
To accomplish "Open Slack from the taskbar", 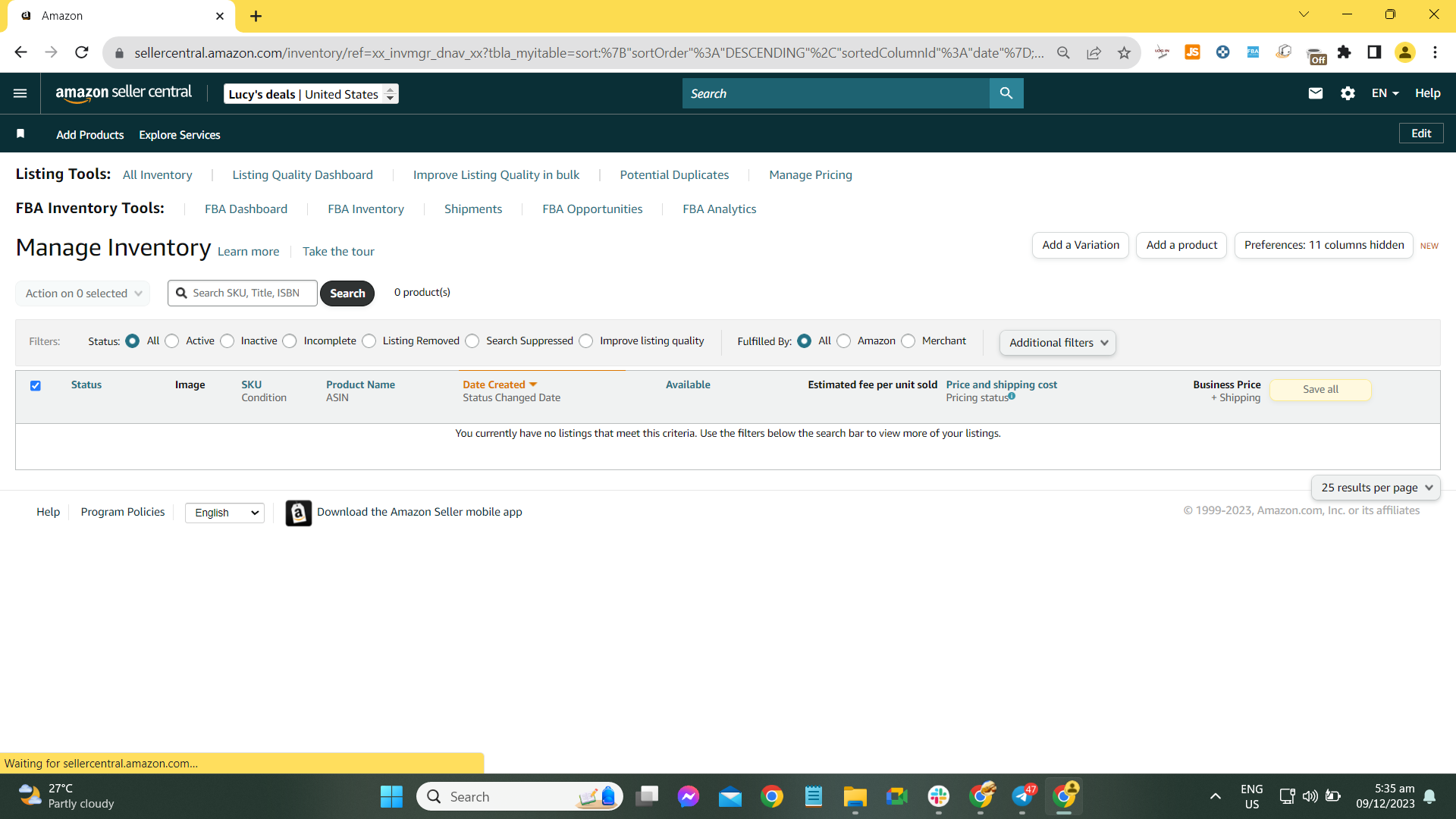I will pyautogui.click(x=939, y=796).
